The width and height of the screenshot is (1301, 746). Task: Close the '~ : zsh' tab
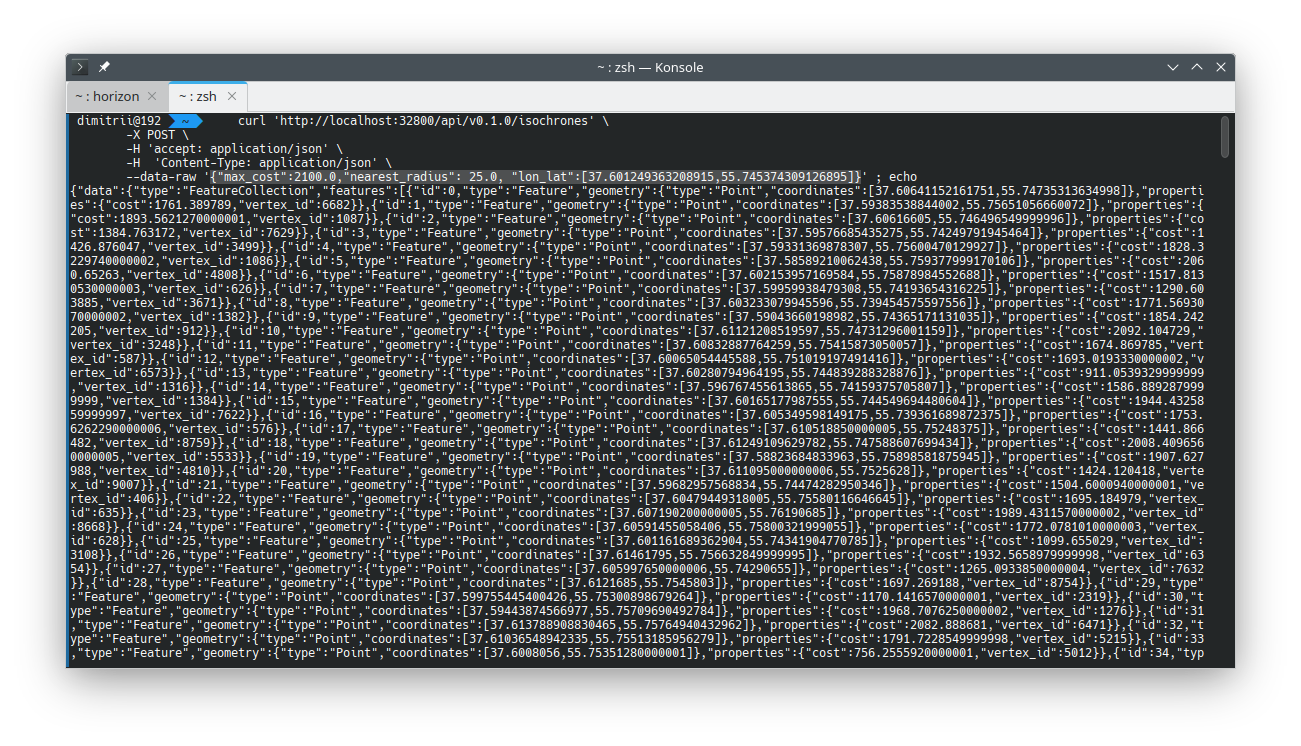(x=231, y=97)
